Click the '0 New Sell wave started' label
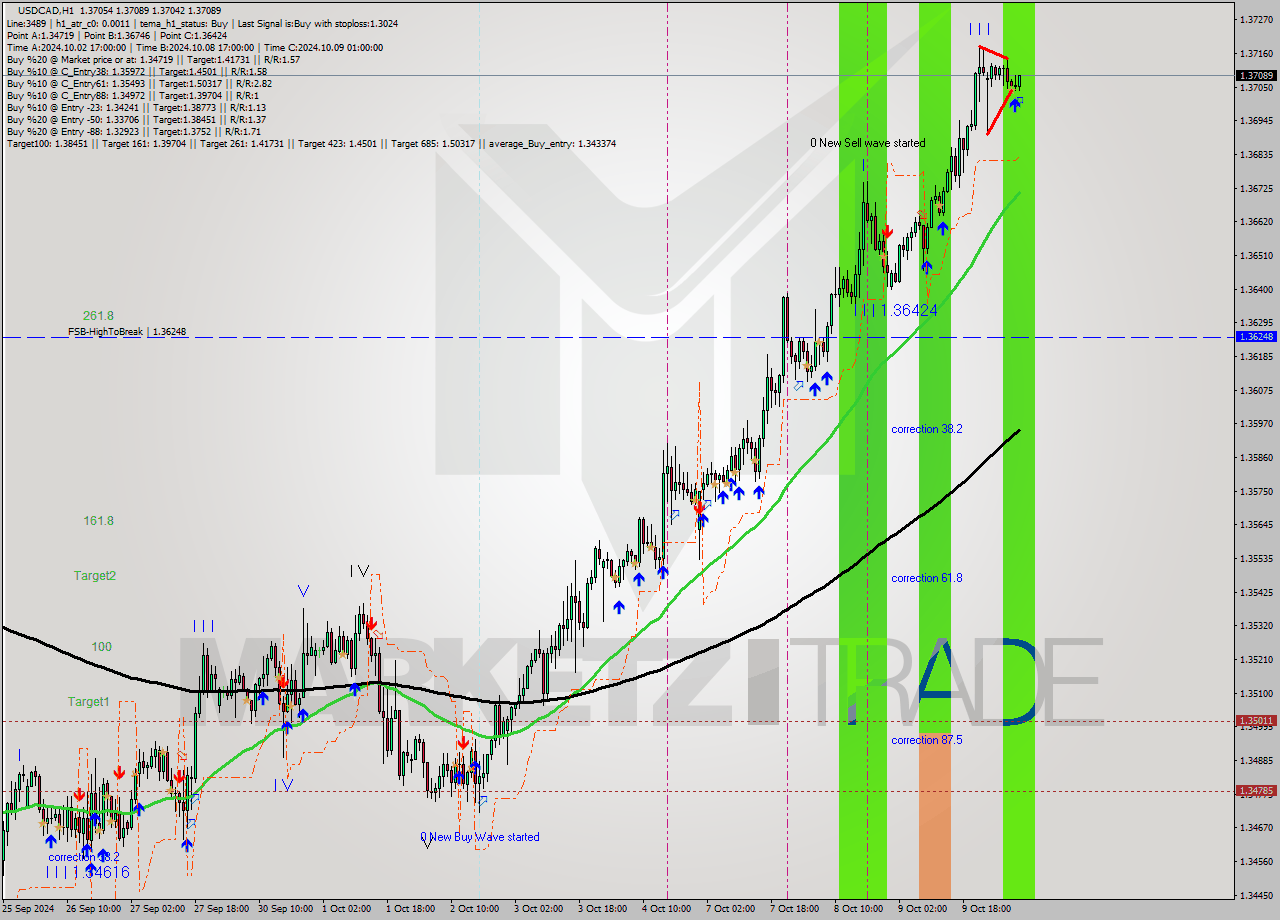The height and width of the screenshot is (920, 1280). coord(868,143)
